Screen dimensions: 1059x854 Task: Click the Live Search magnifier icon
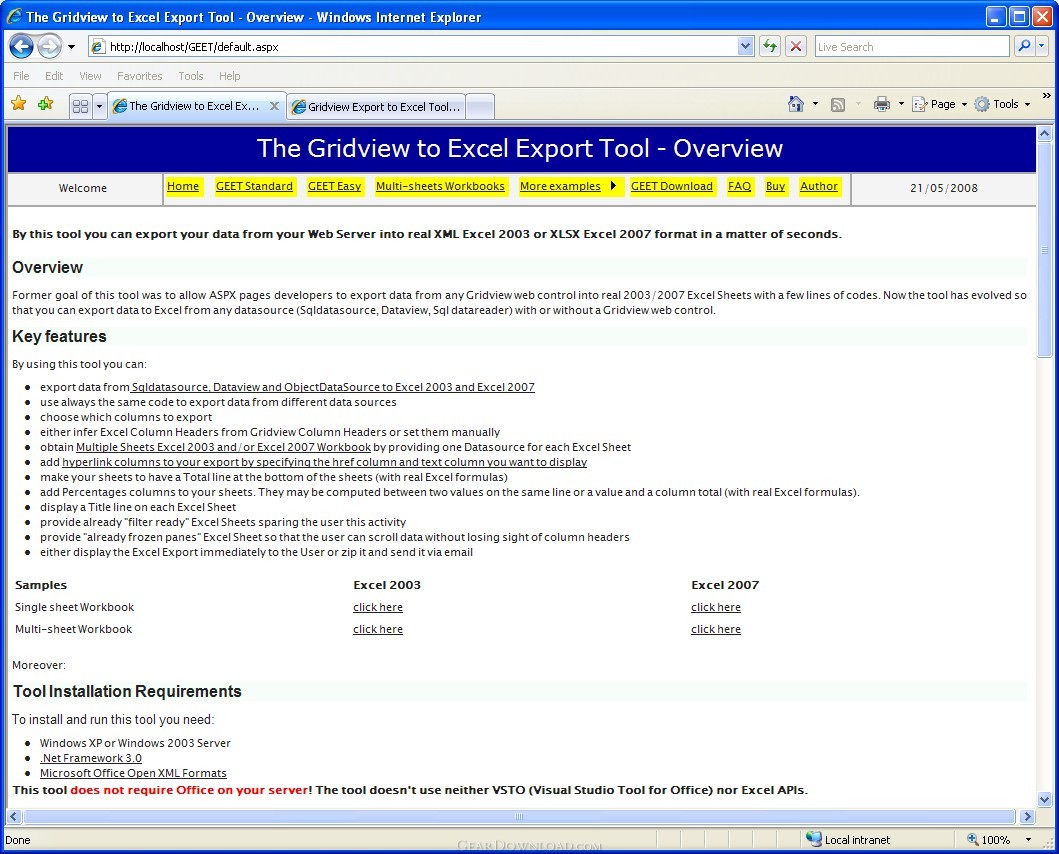point(1025,46)
